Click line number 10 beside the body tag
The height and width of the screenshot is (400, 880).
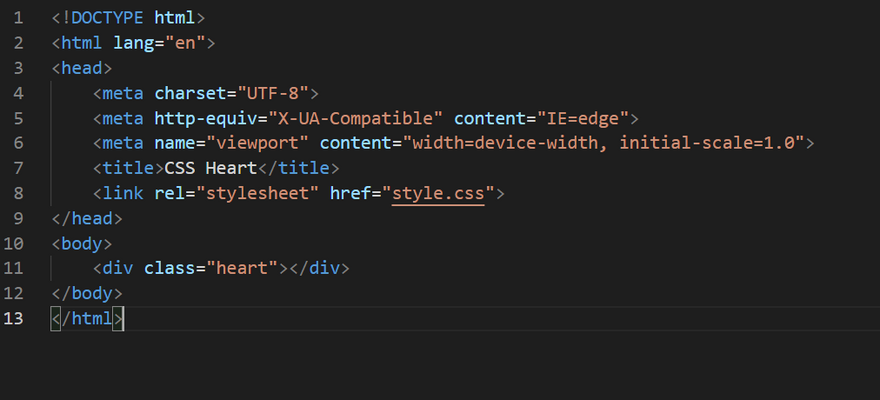[14, 243]
